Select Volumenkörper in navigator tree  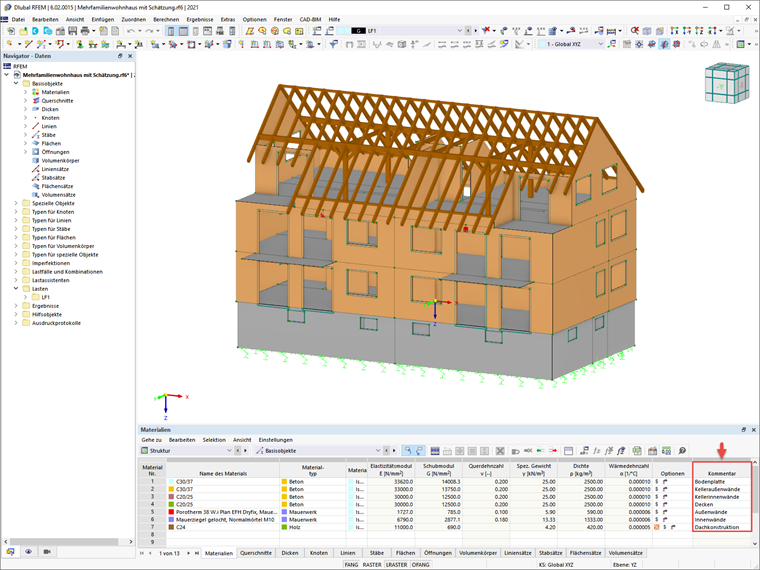pos(60,160)
